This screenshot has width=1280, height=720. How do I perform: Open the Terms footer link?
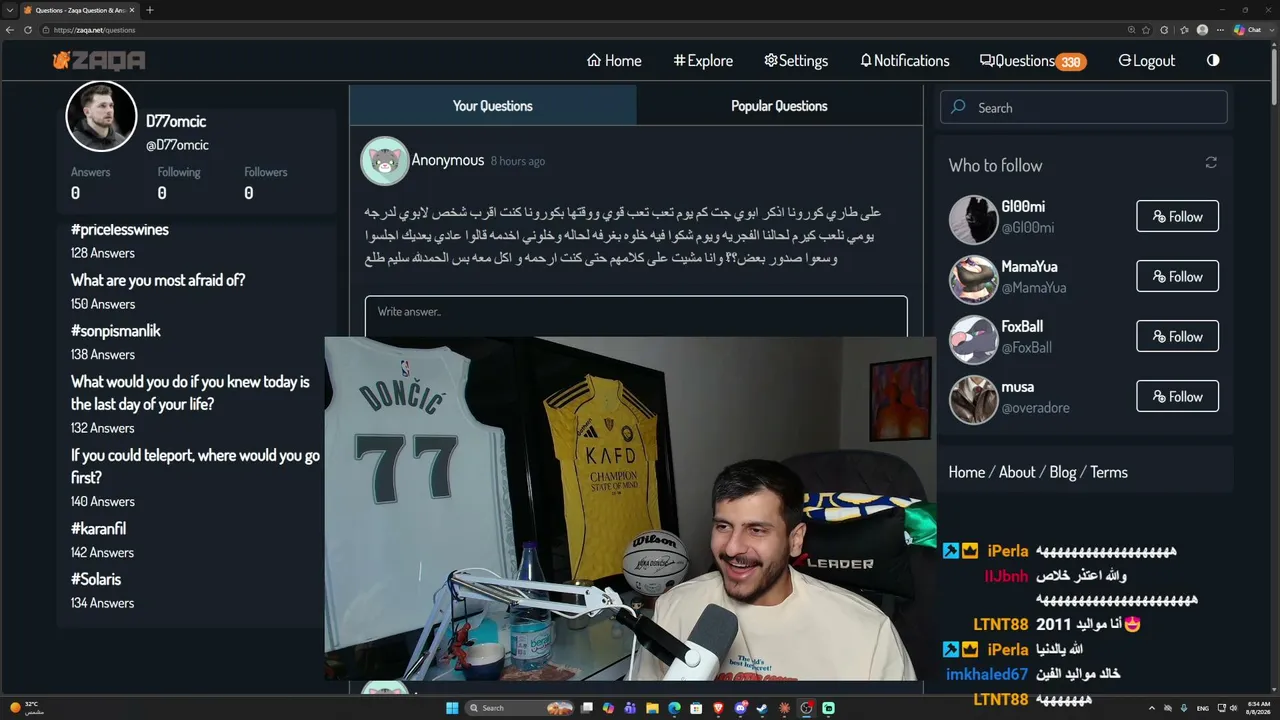tap(1109, 472)
